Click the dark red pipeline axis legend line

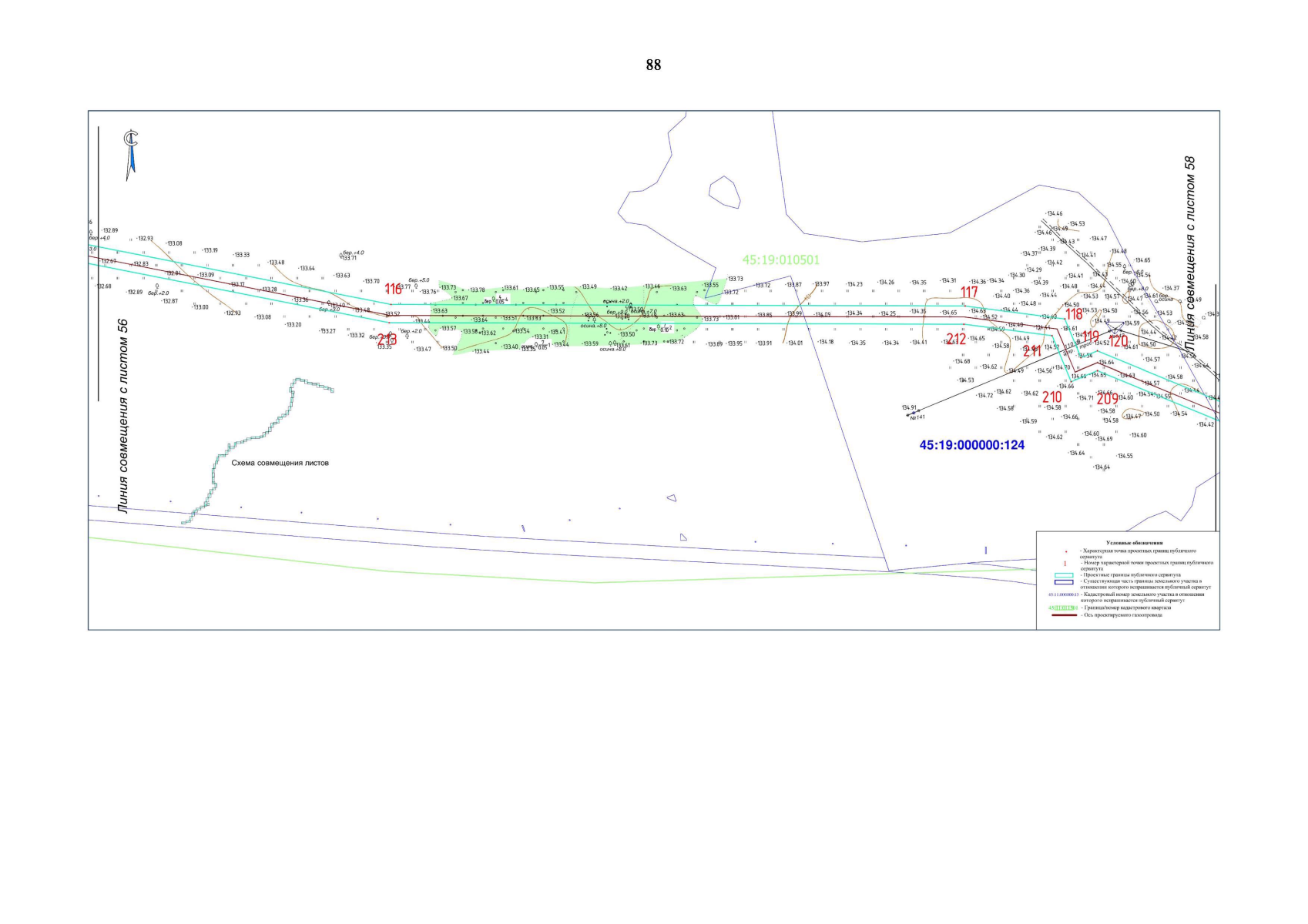[1064, 615]
